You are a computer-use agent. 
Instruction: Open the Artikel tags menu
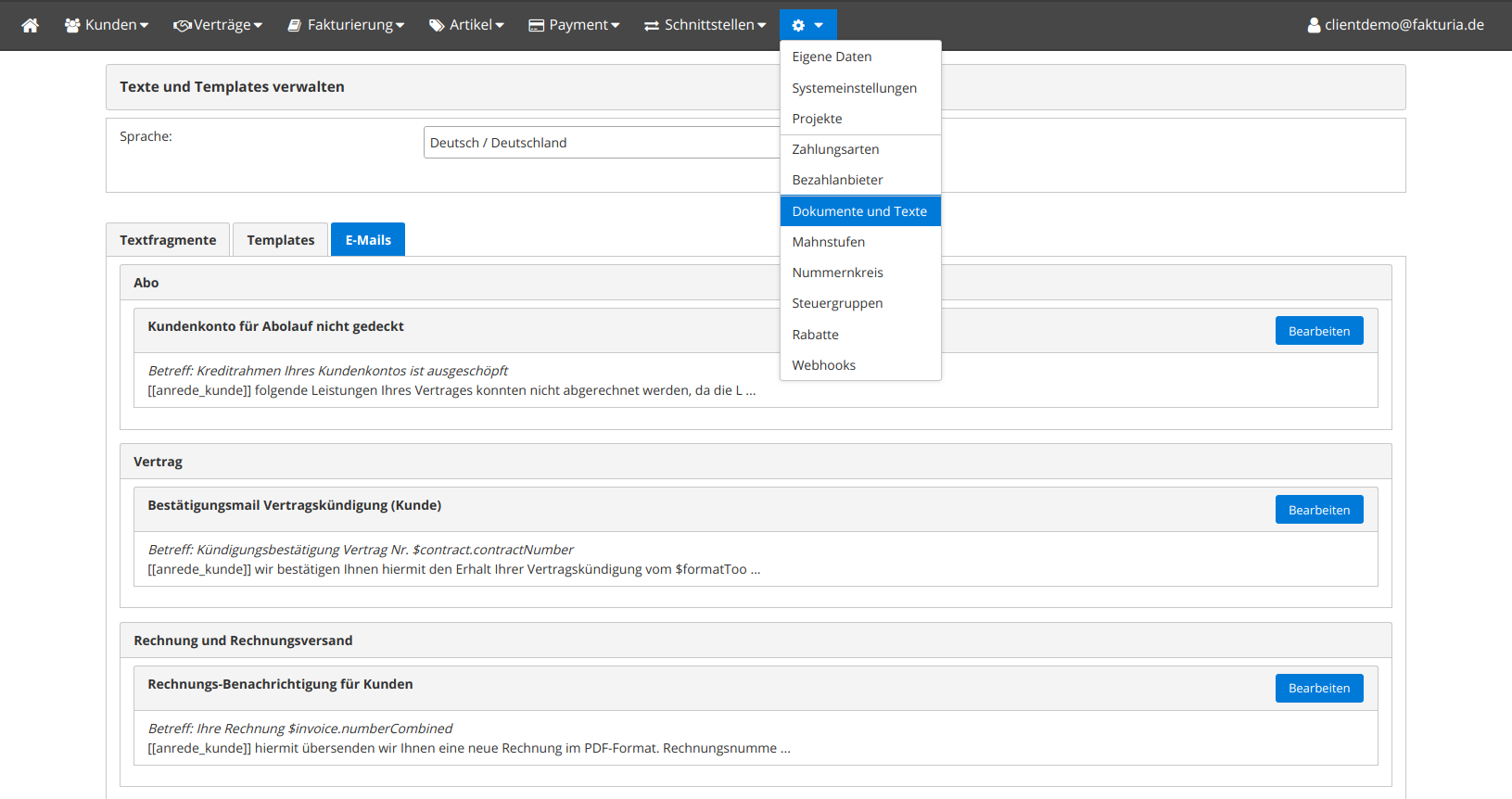pos(465,25)
